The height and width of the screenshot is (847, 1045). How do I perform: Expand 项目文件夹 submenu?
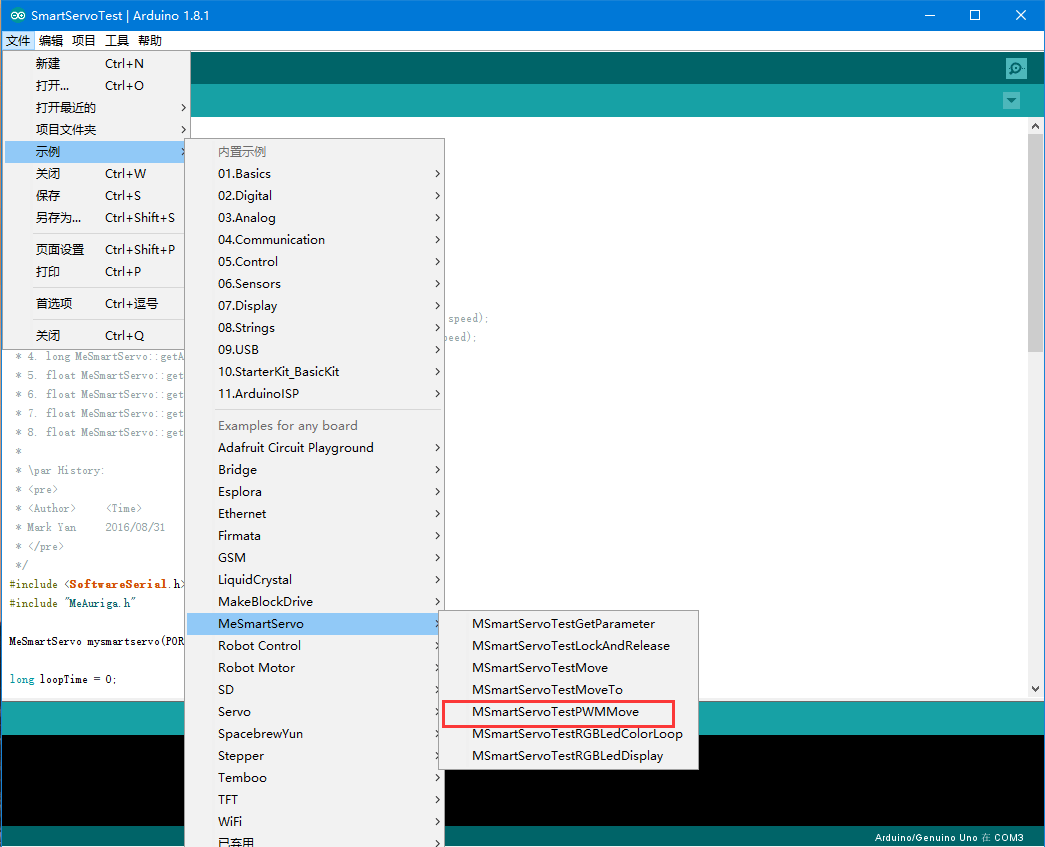click(95, 129)
